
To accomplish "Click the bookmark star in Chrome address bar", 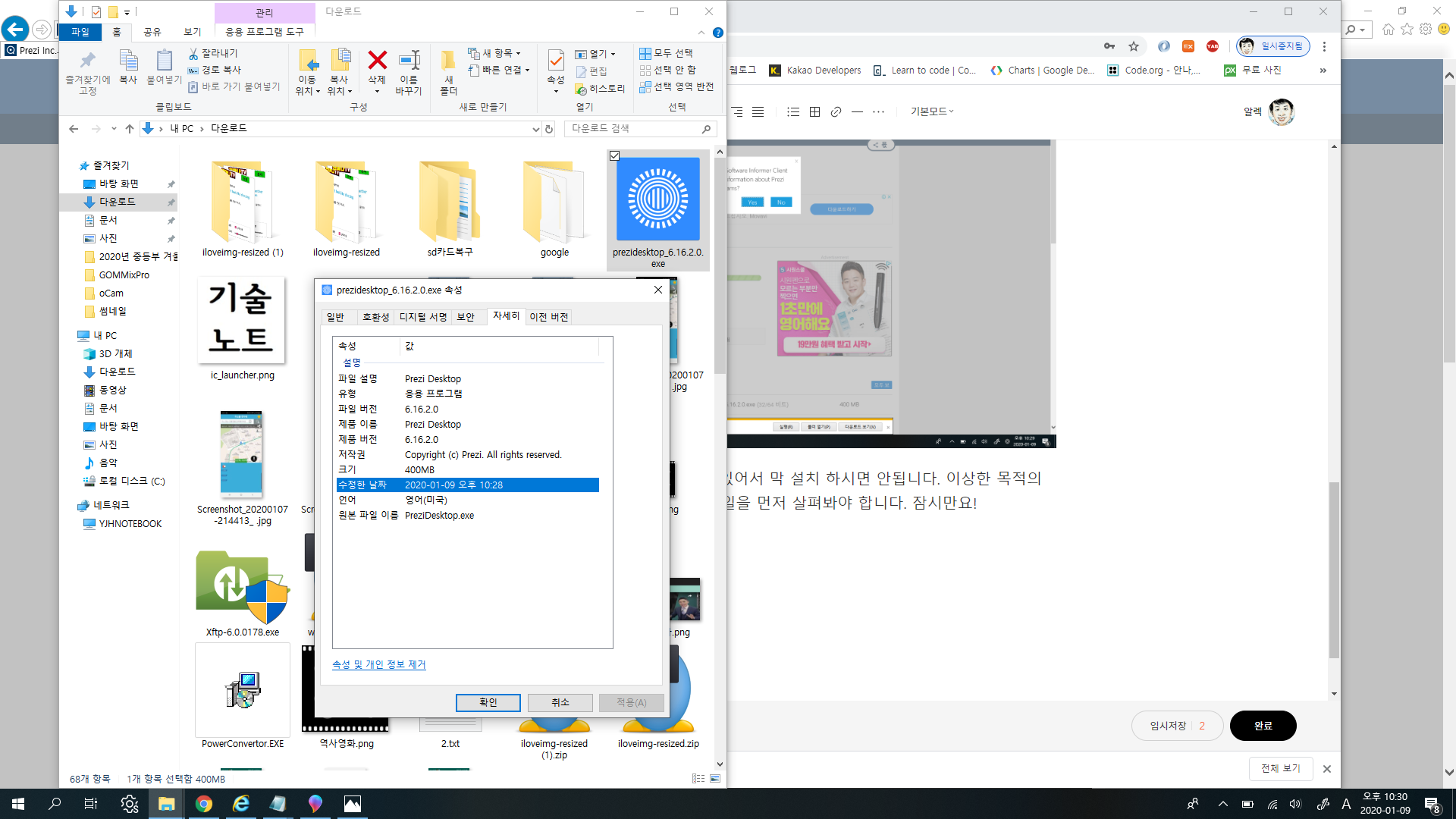I will (1134, 46).
